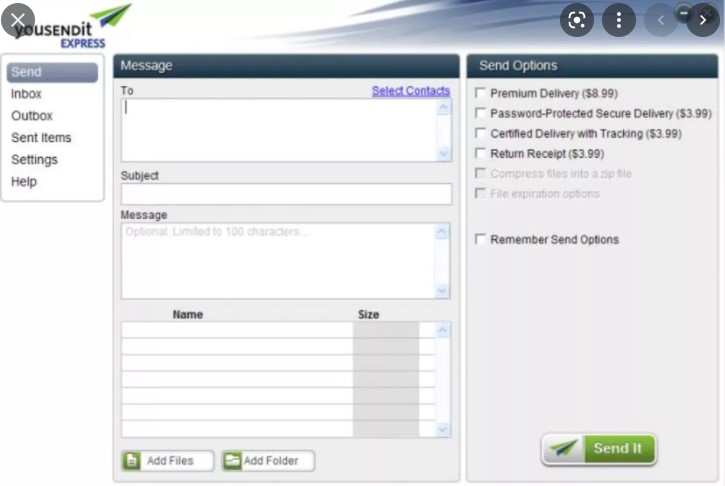Open the Inbox section
The height and width of the screenshot is (486, 725).
(26, 94)
